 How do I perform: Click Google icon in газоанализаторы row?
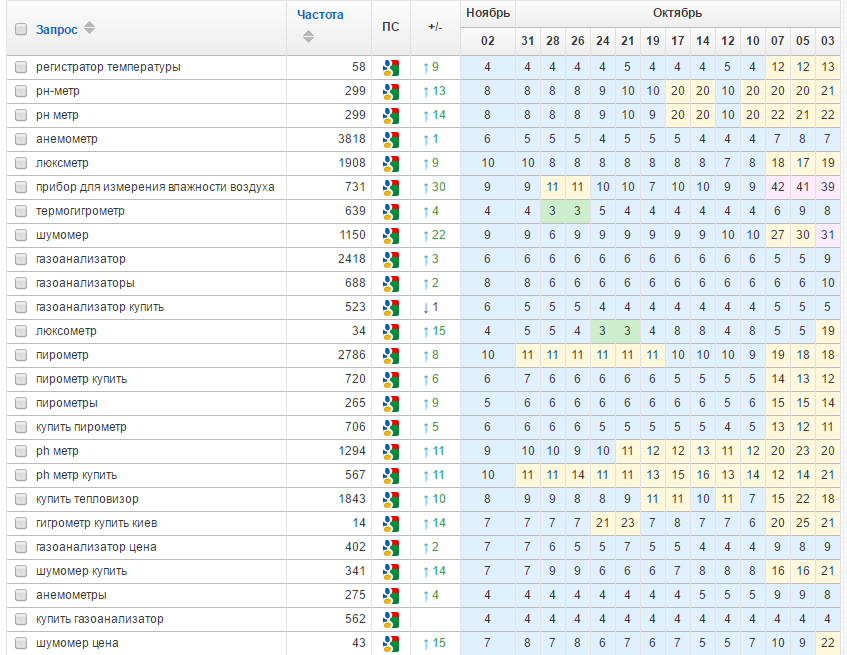391,283
